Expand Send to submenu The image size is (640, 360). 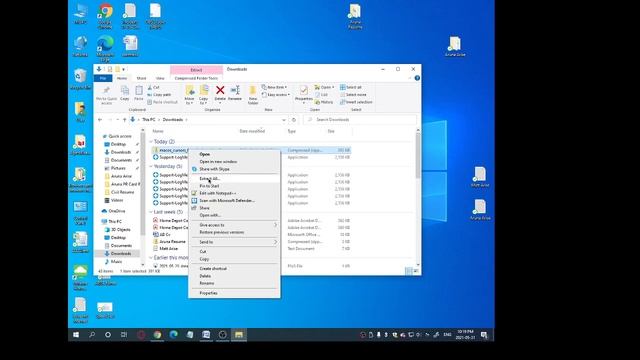[x=234, y=242]
